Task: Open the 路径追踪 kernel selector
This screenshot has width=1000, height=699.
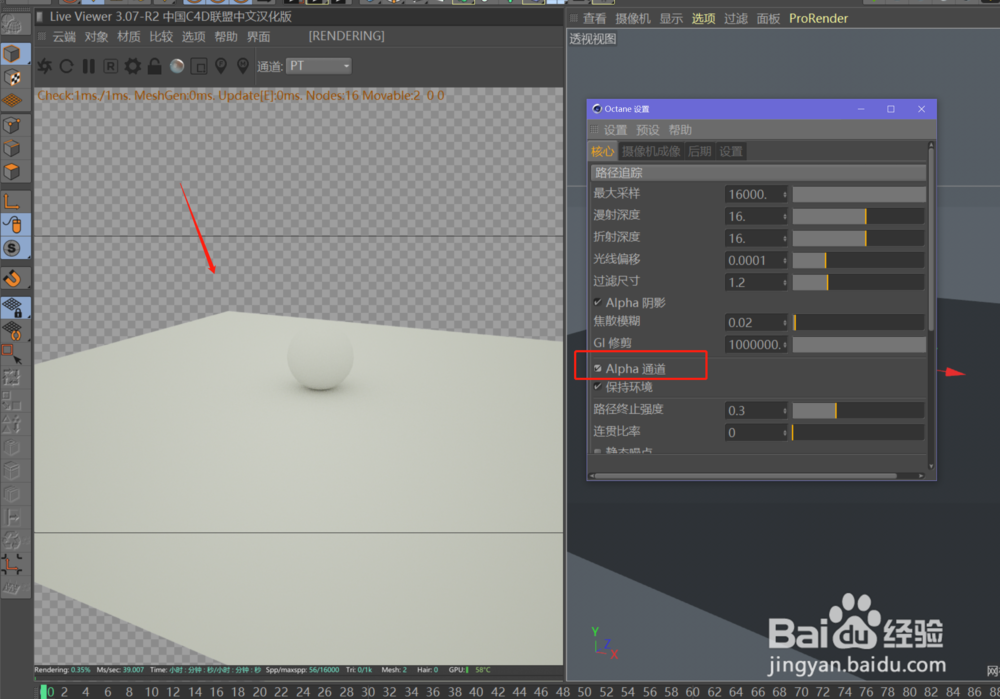Action: [x=758, y=173]
